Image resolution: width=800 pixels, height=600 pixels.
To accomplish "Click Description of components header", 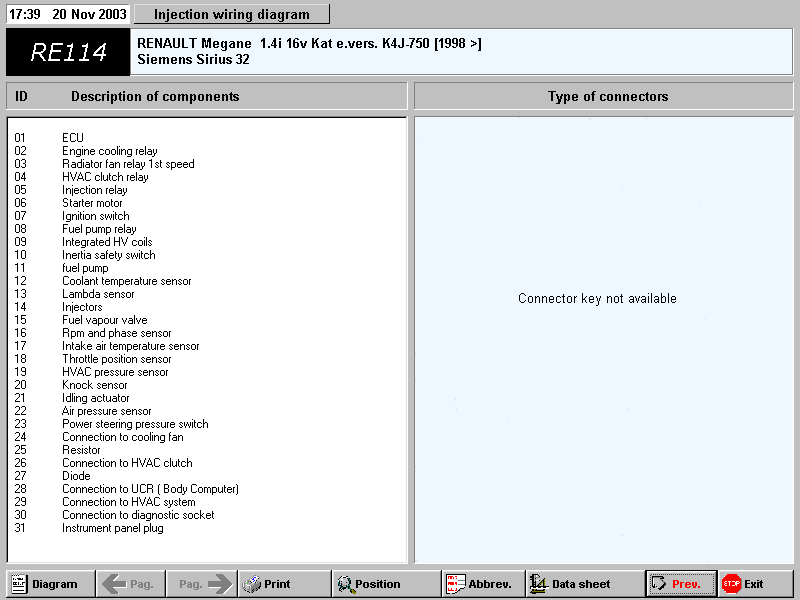I will pos(155,96).
